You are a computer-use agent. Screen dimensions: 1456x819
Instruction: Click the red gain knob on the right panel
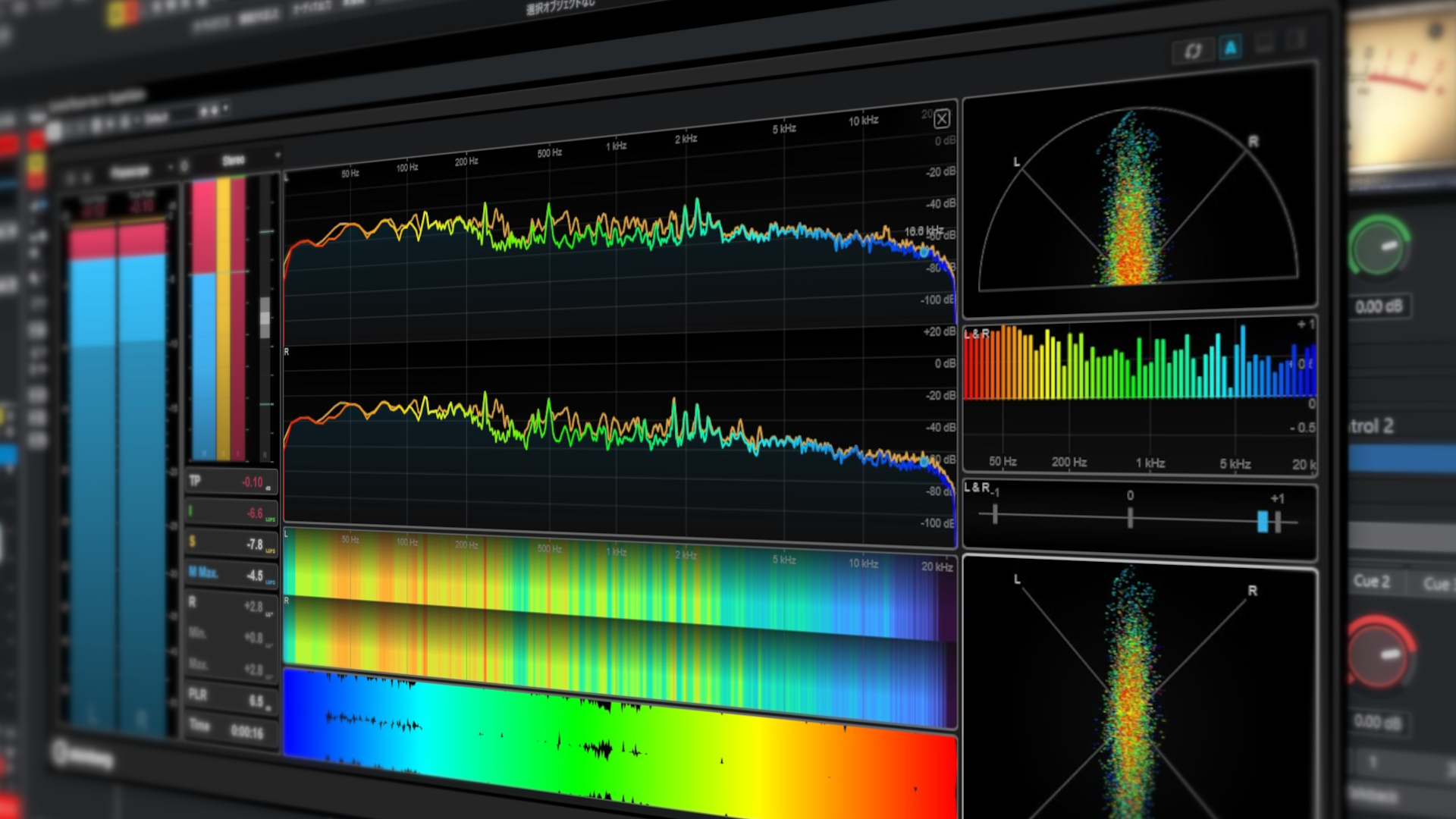[x=1380, y=654]
